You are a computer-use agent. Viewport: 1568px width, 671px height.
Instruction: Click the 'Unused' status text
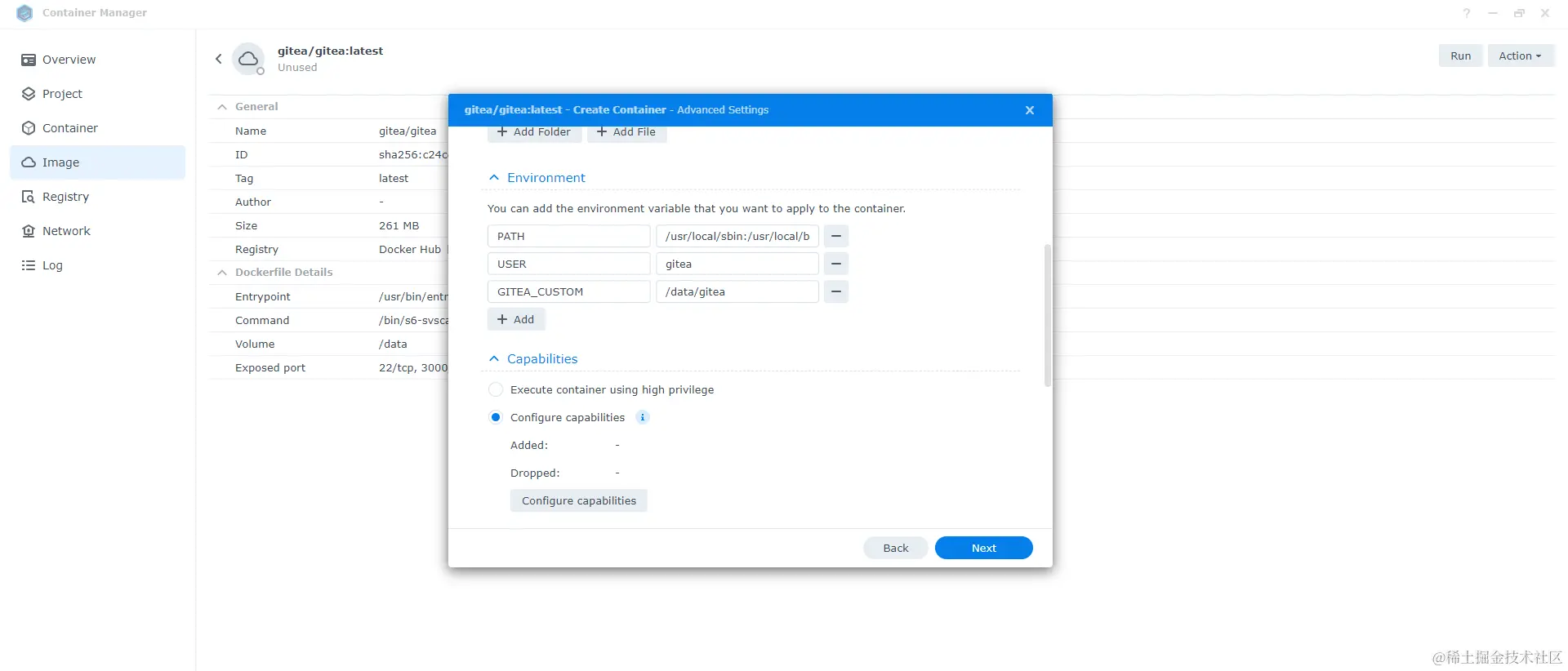click(297, 68)
